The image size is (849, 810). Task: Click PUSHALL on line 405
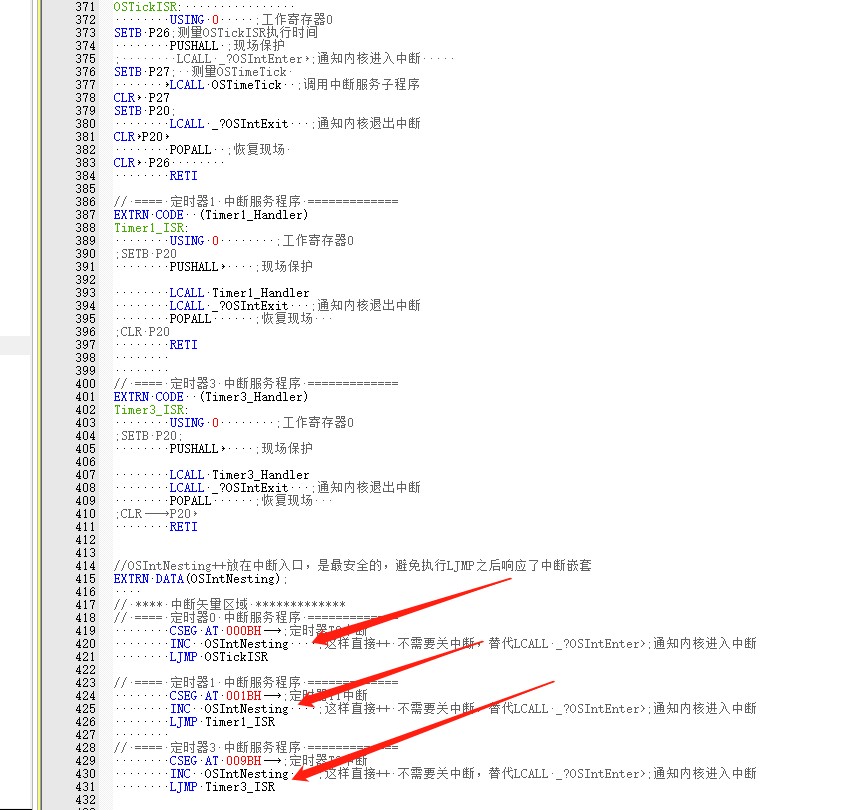(x=194, y=449)
